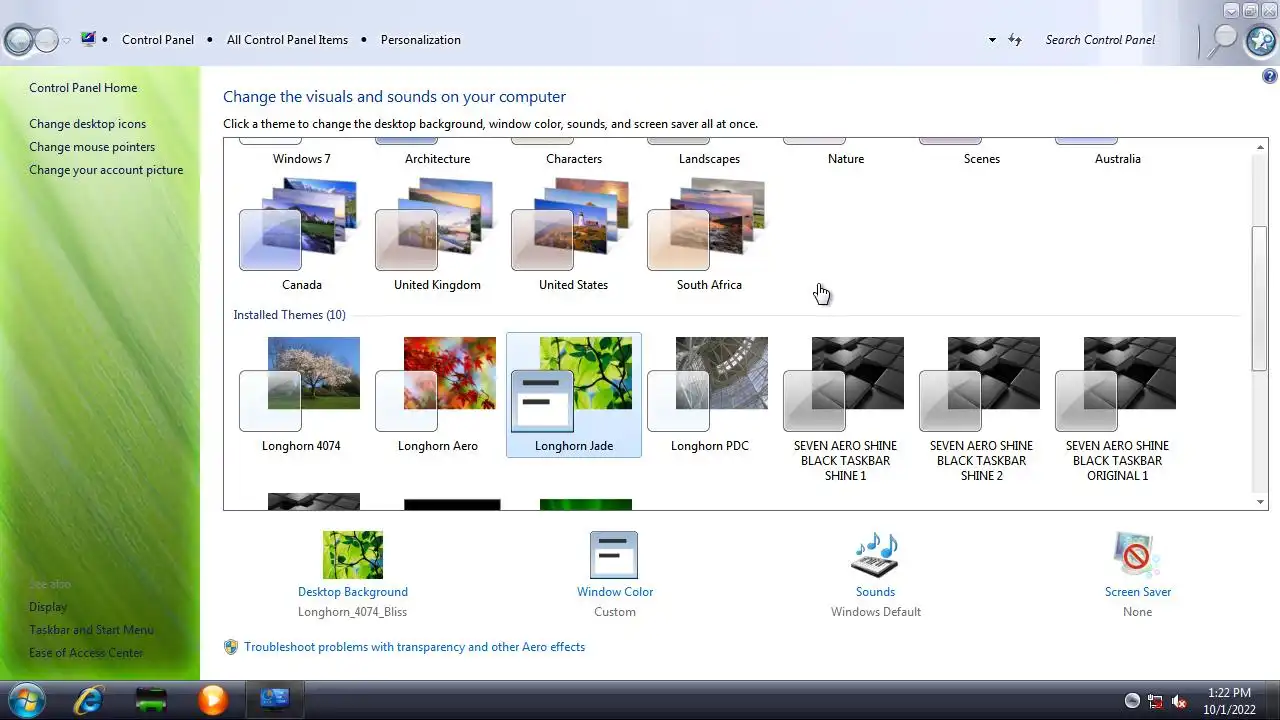
Task: Choose the South Africa theme
Action: tap(709, 236)
